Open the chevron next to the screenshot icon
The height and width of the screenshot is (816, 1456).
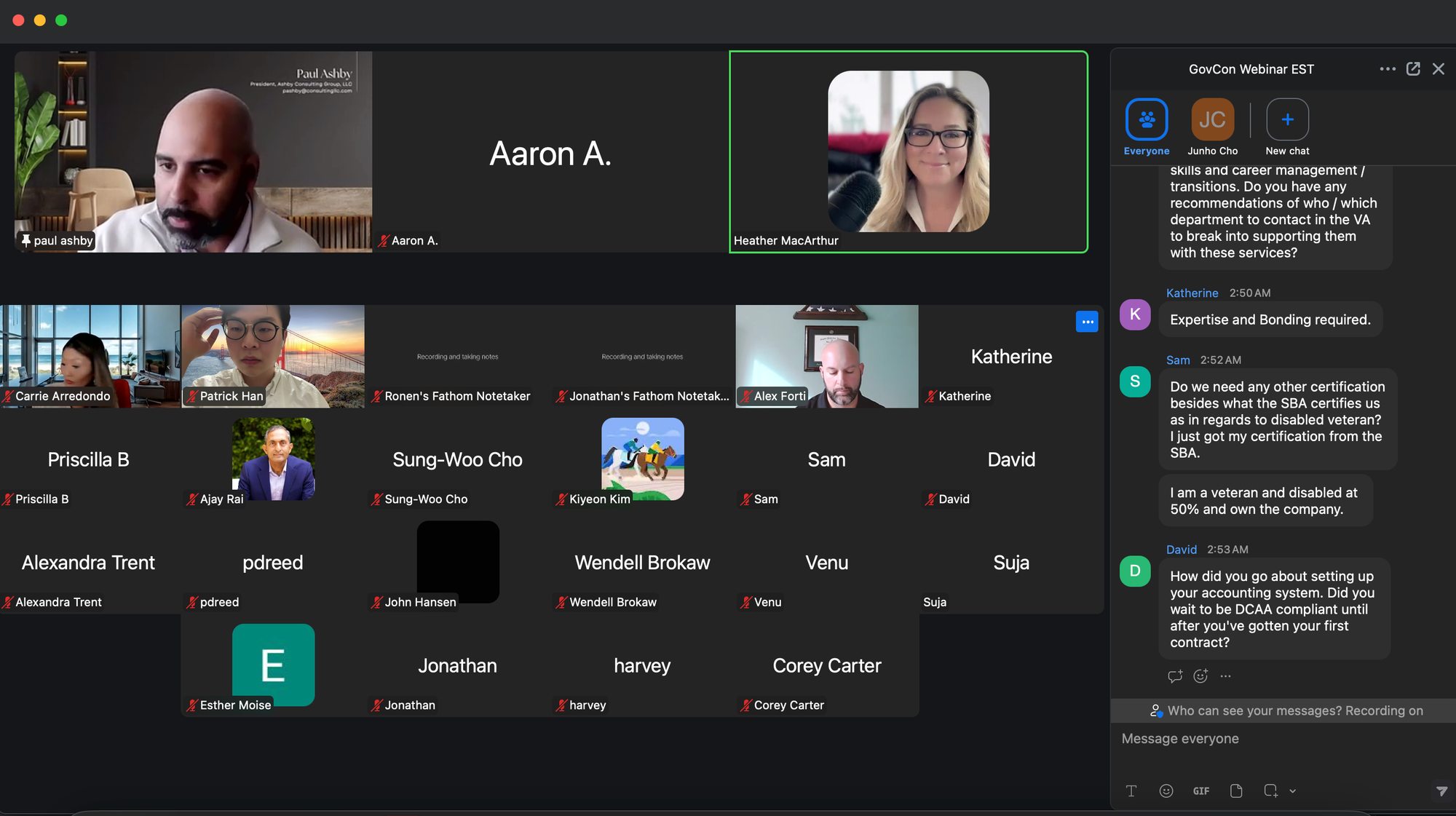(x=1293, y=791)
